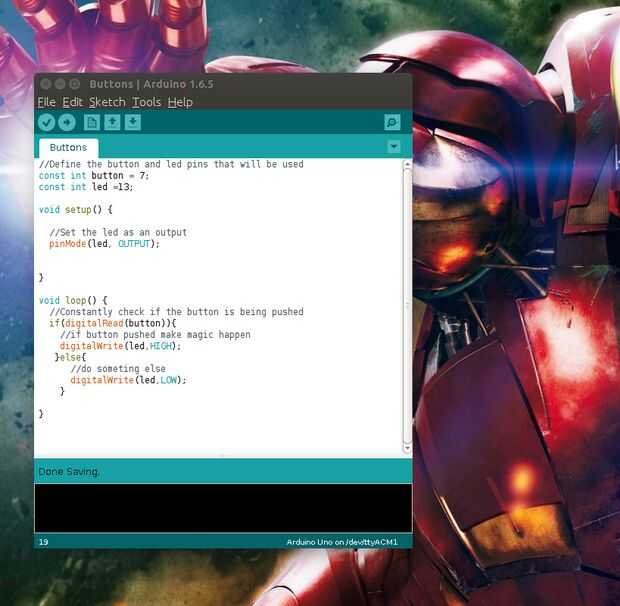Click the 'pinMode(led, OUTPUT);' line
620x606 pixels.
point(104,244)
